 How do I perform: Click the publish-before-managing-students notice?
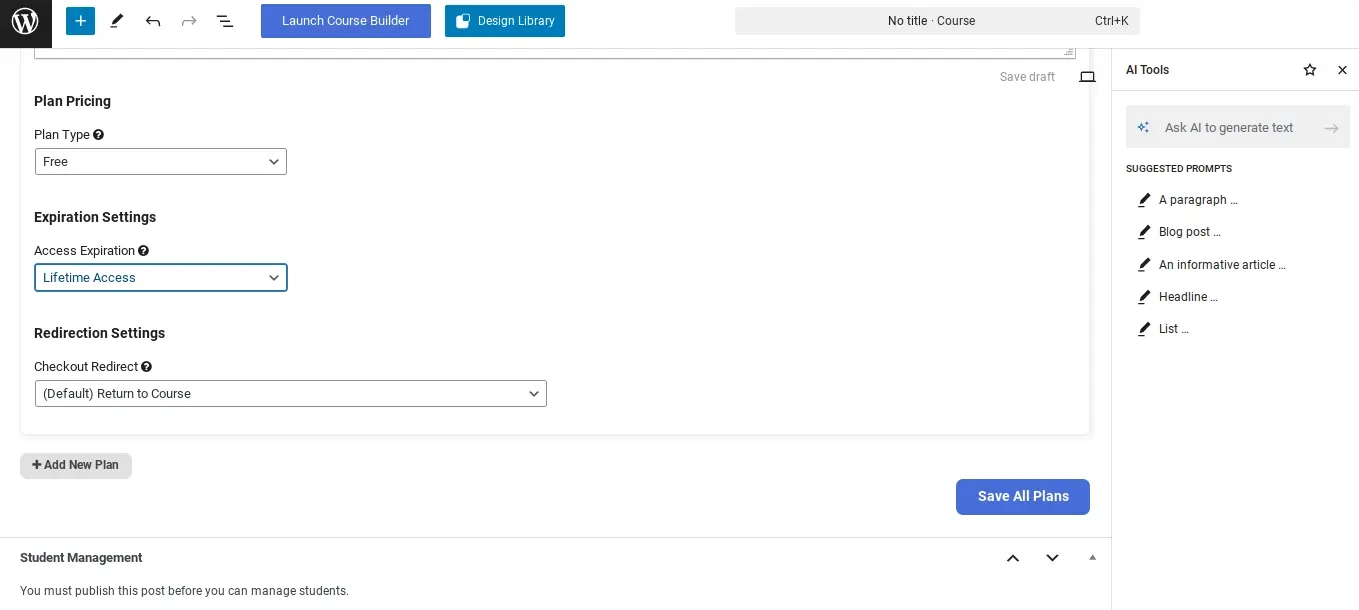184,591
